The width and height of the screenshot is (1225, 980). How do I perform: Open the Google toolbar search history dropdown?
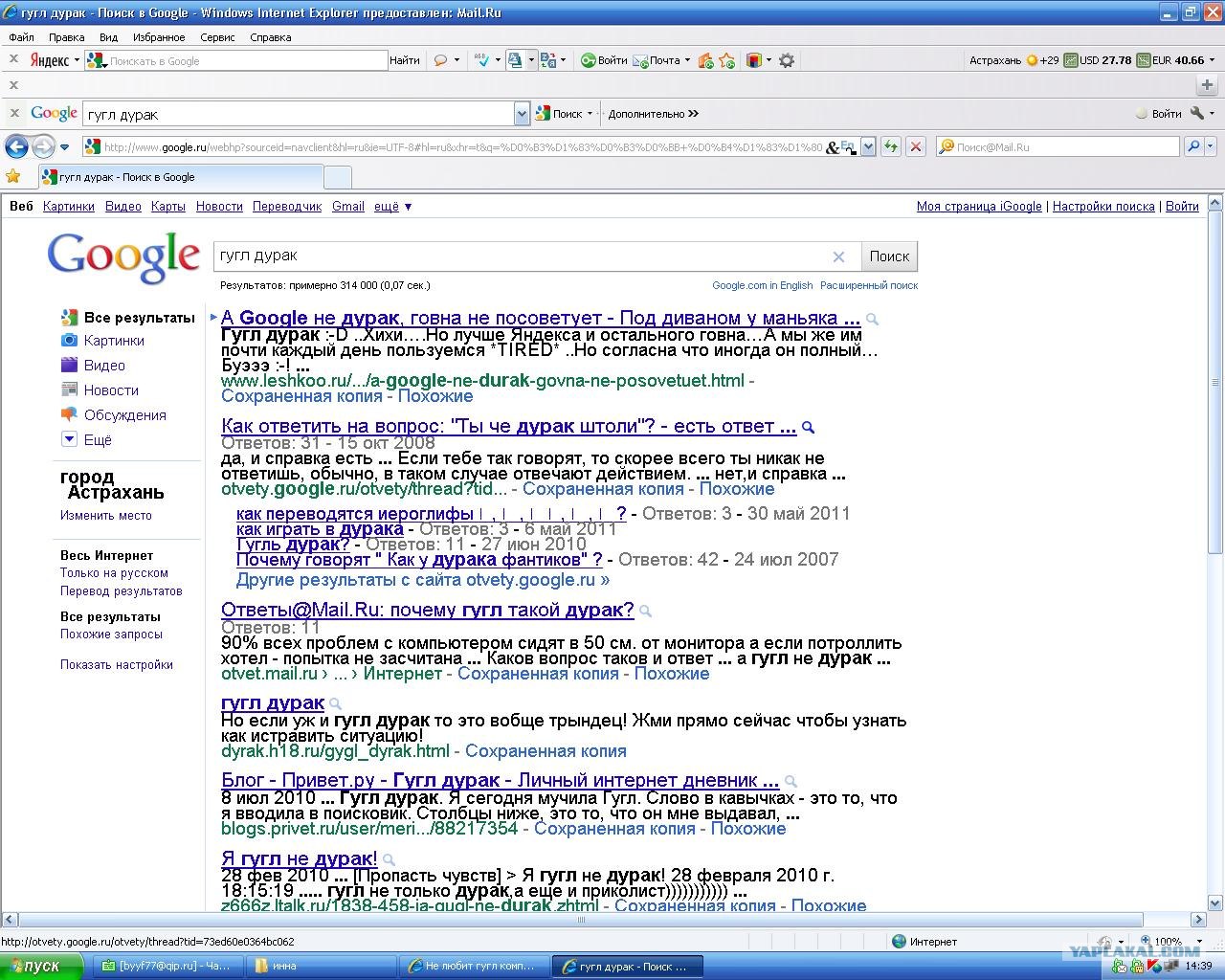522,114
